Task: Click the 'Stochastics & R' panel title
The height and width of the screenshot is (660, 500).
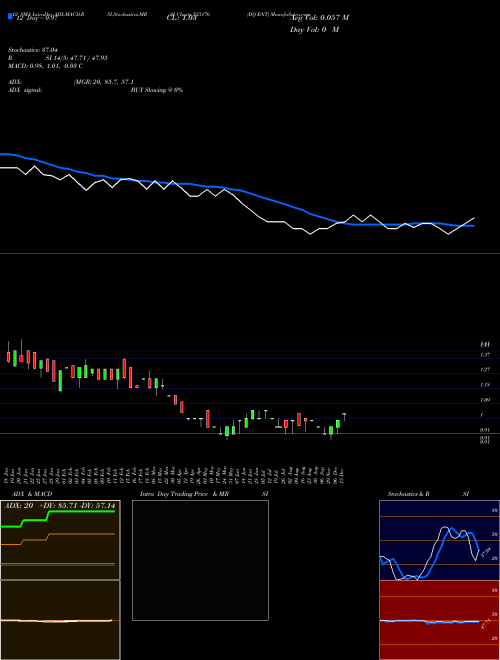Action: coord(408,494)
